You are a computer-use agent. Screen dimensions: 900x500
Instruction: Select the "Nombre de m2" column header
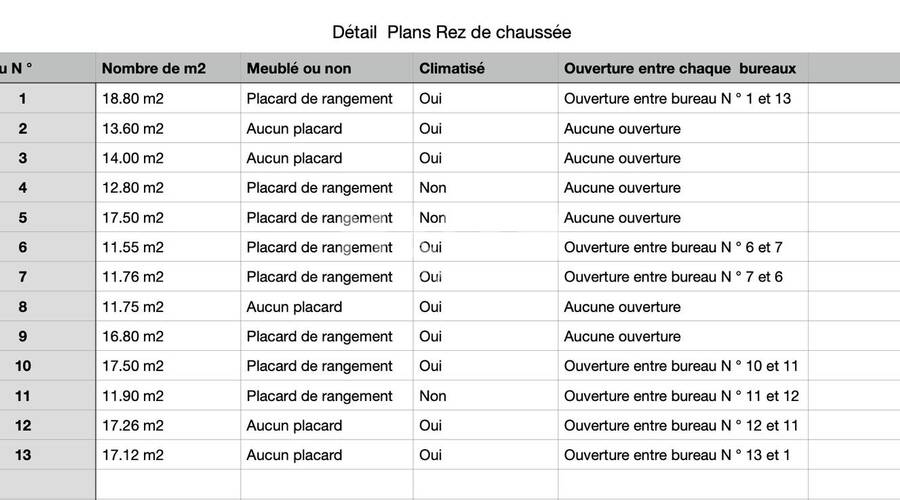[x=154, y=68]
